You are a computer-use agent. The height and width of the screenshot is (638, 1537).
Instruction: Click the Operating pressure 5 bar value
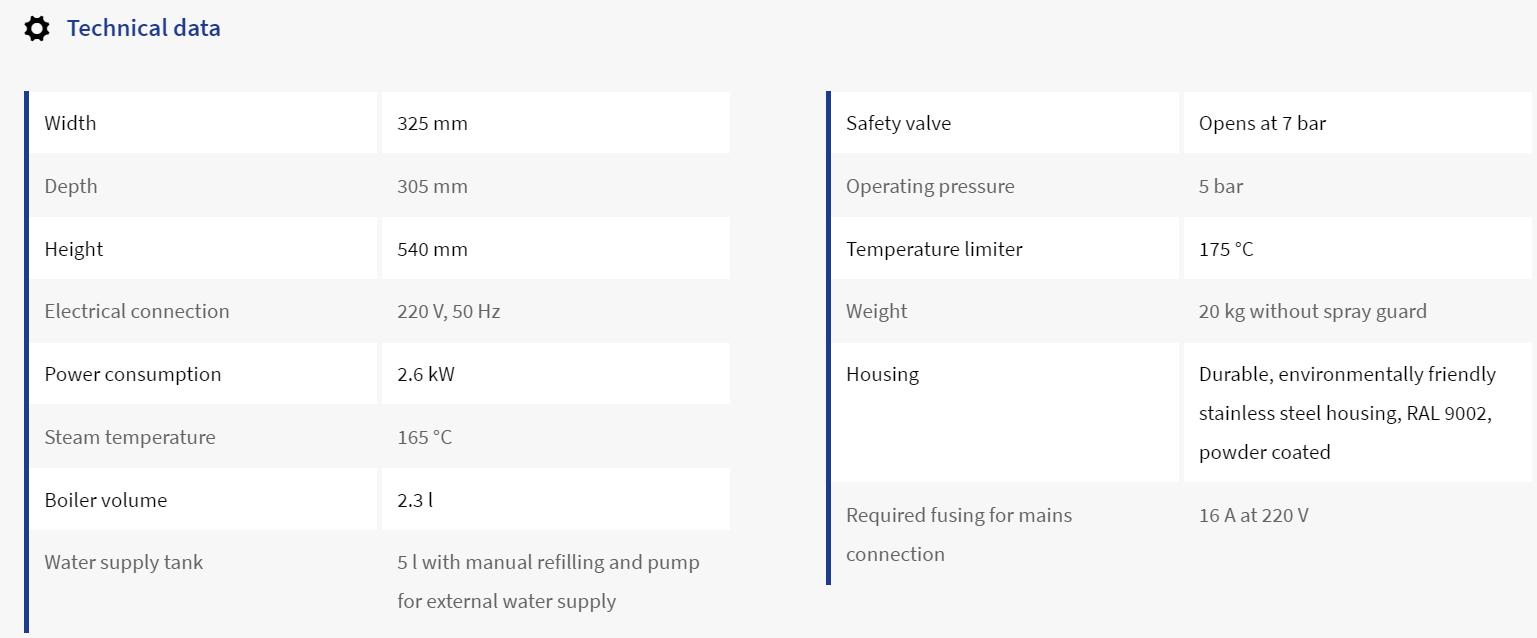click(x=1221, y=186)
